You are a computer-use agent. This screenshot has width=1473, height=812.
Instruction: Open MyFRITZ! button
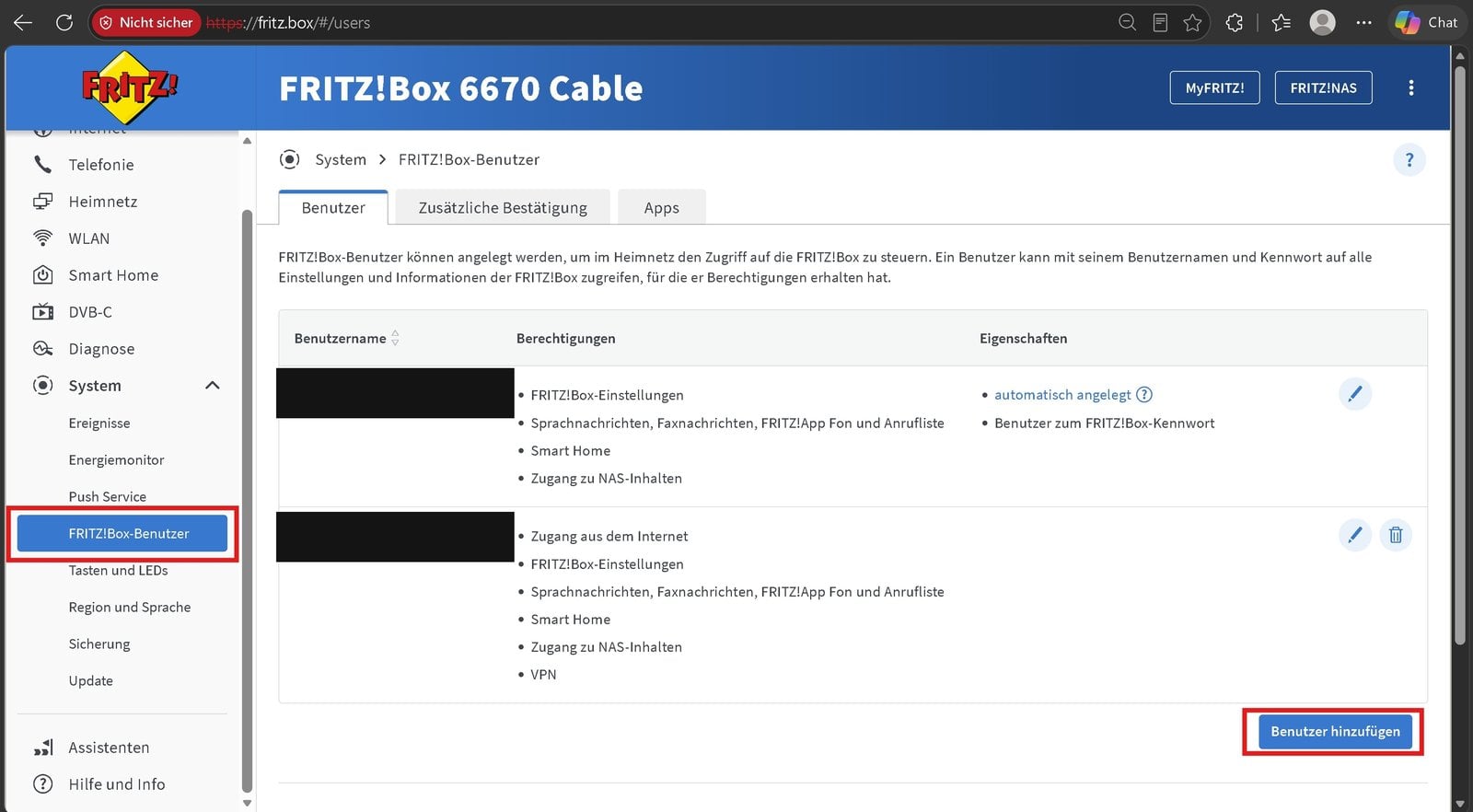point(1214,87)
